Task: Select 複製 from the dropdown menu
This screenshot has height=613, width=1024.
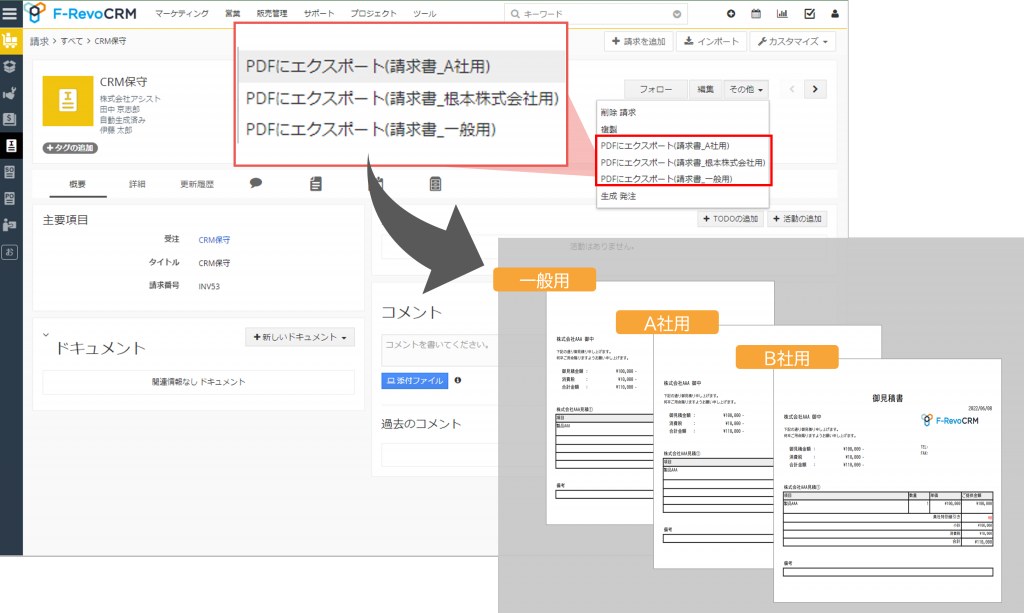Action: (683, 129)
